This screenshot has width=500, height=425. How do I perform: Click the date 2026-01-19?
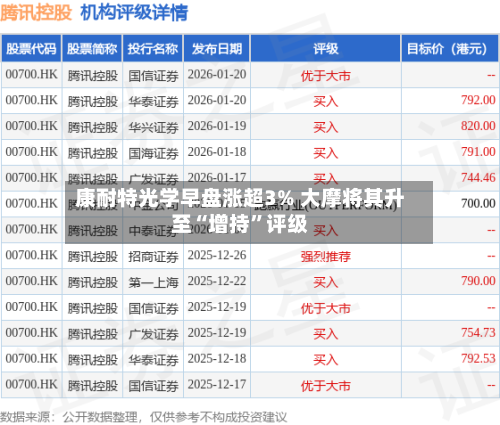pyautogui.click(x=217, y=126)
